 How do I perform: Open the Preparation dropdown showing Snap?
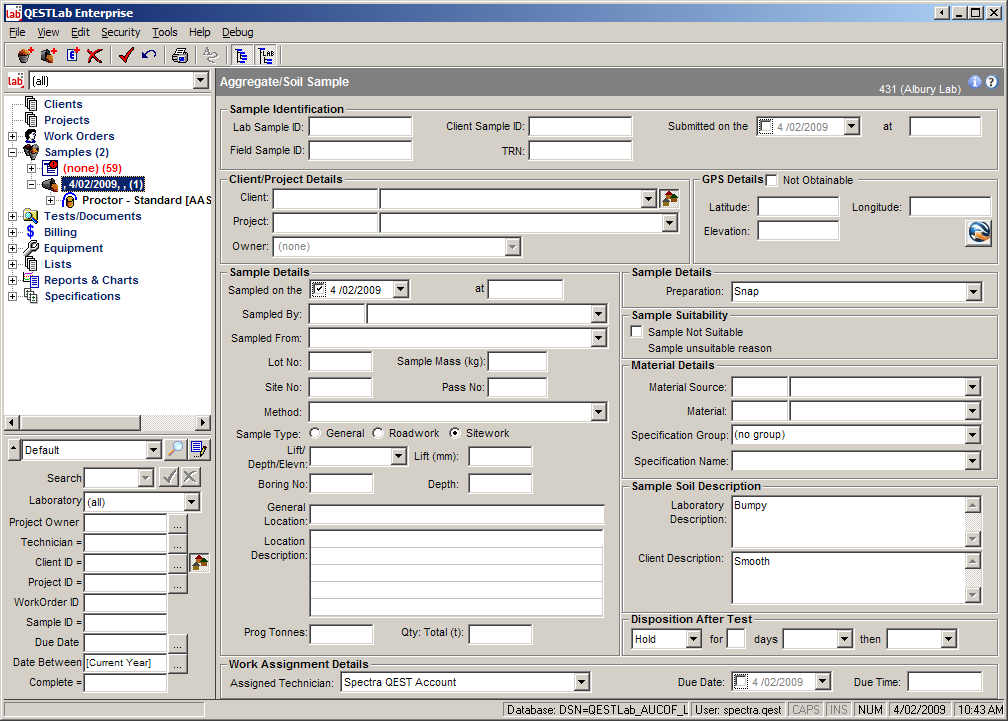tap(973, 292)
